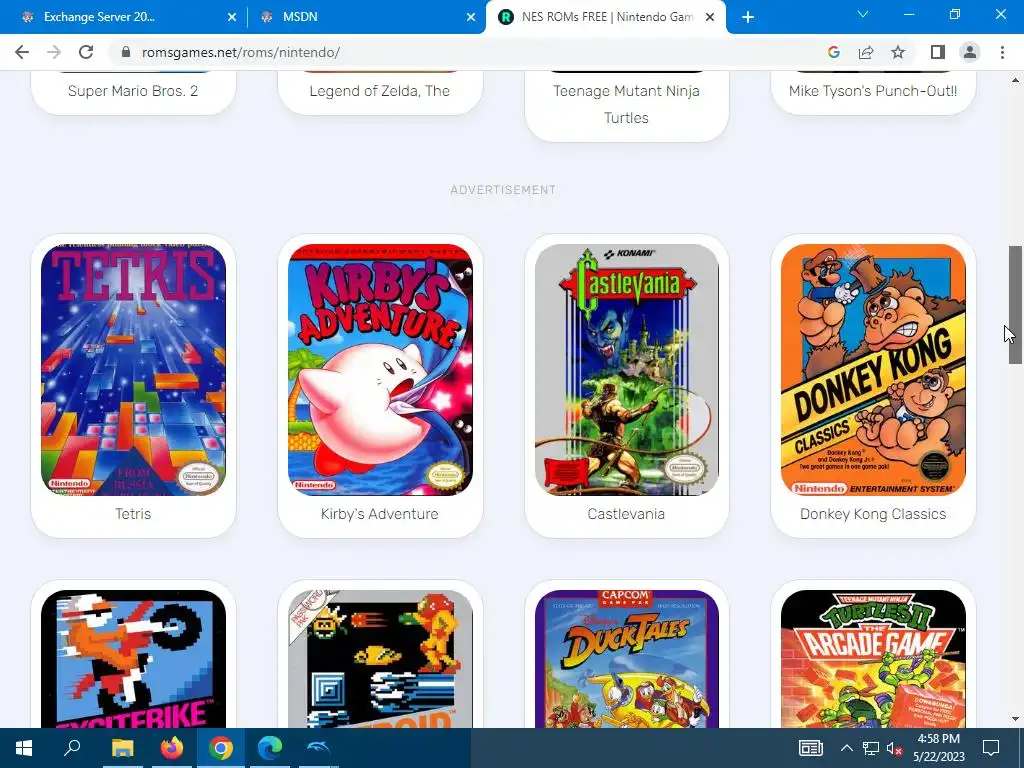
Task: Close the NES ROMs FREE tab
Action: [710, 17]
